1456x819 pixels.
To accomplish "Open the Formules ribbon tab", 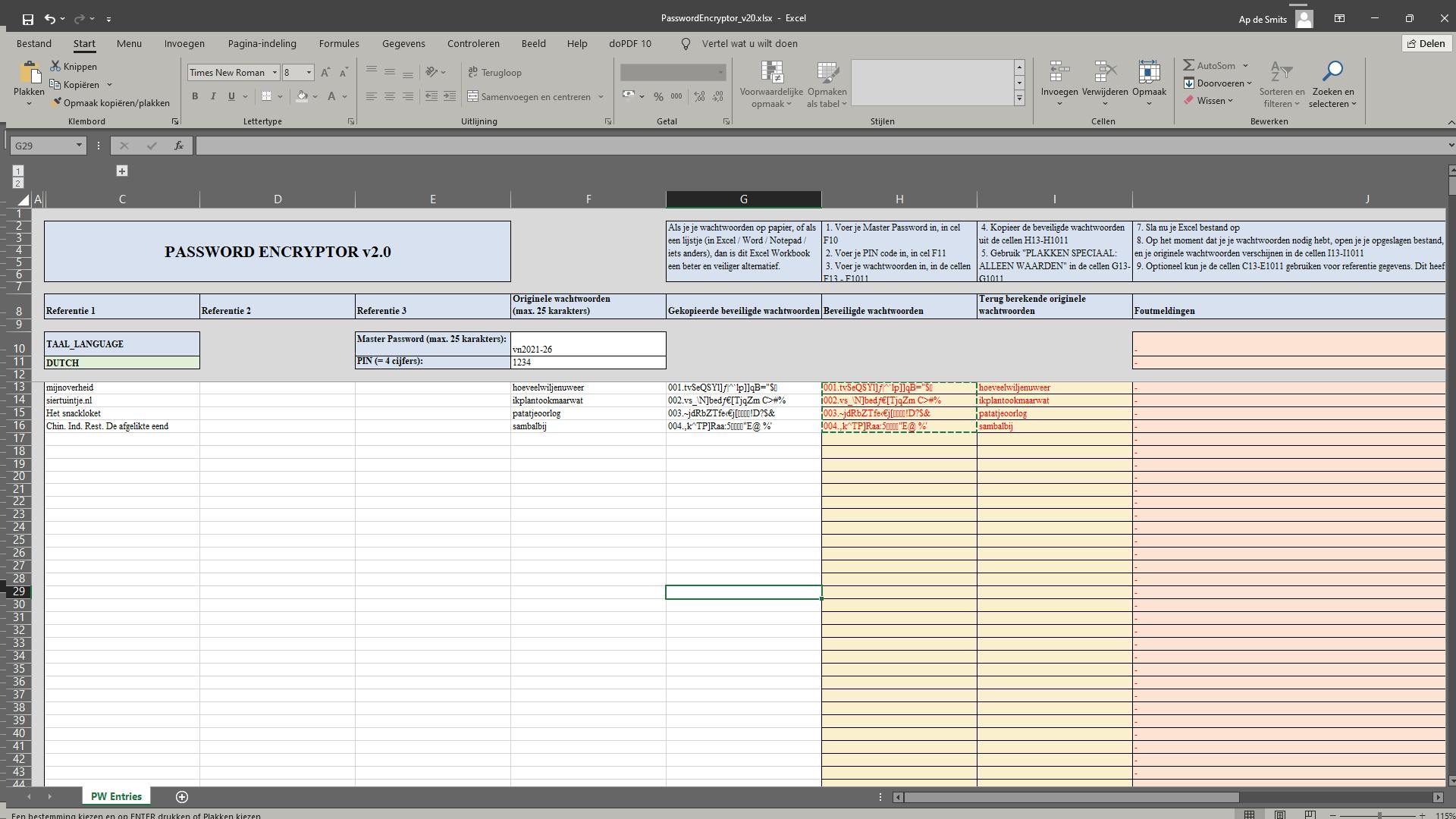I will click(x=339, y=44).
